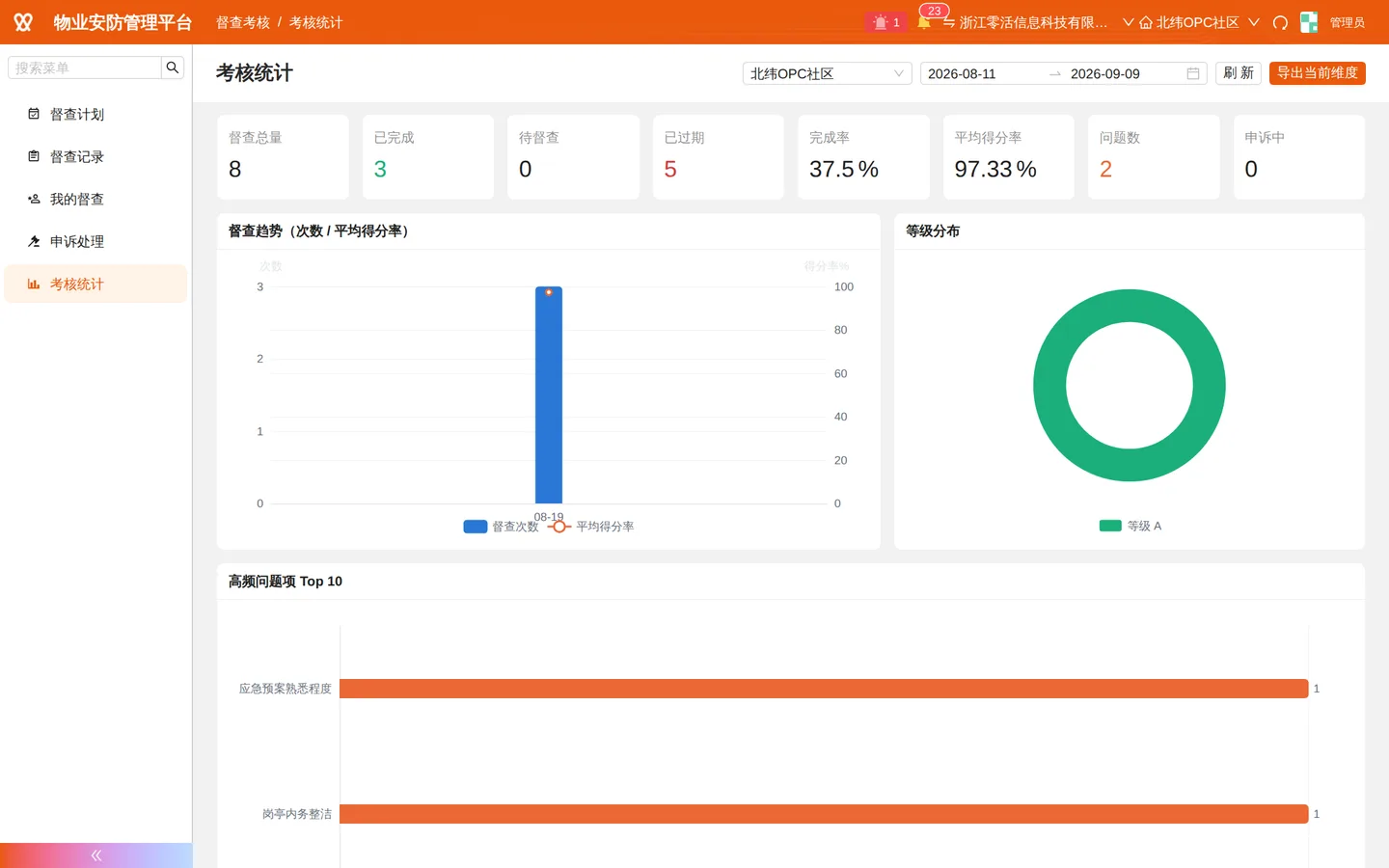Click the 岗亭内务整洁 orange bar
Viewport: 1389px width, 868px height.
click(824, 814)
